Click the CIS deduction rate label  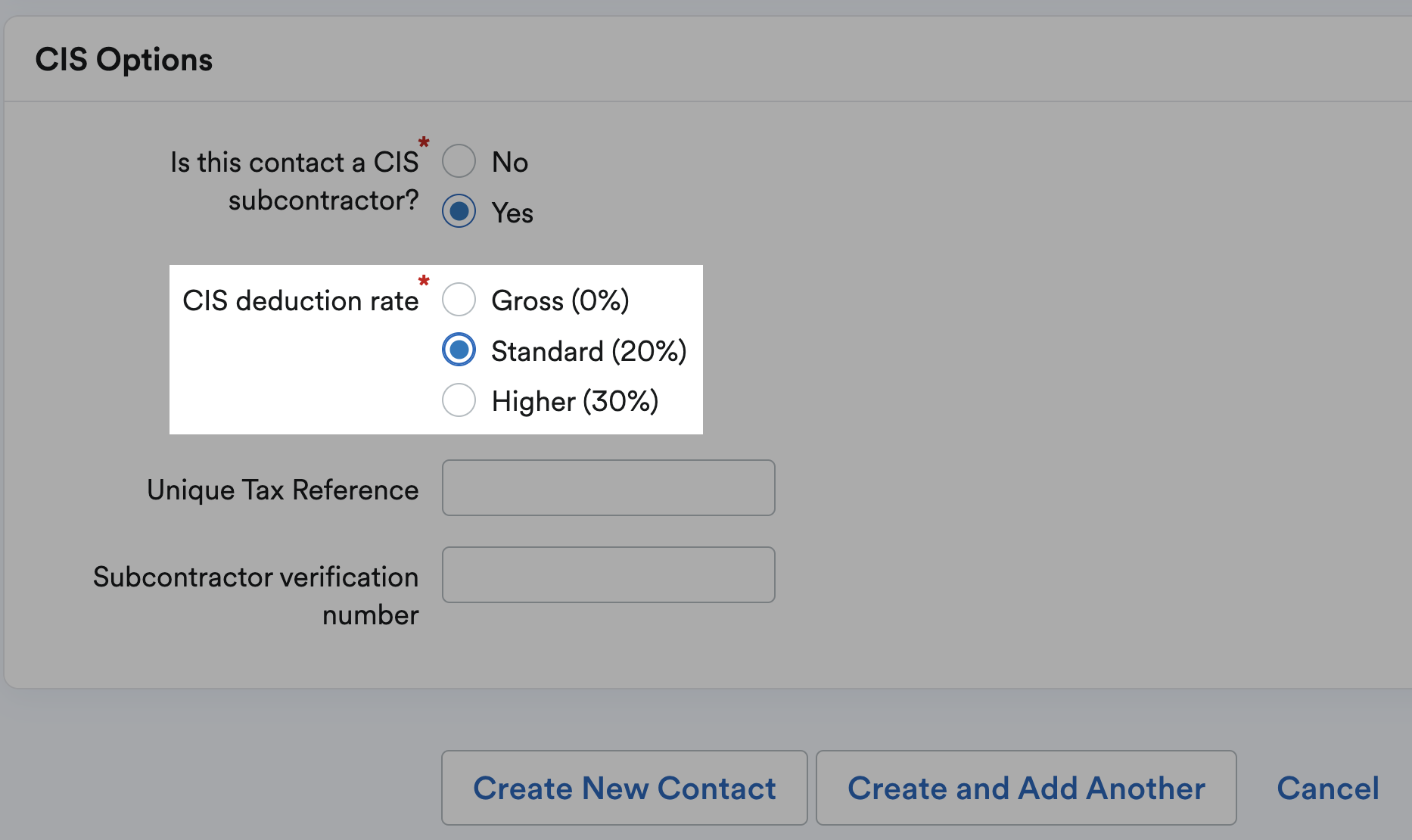[300, 300]
